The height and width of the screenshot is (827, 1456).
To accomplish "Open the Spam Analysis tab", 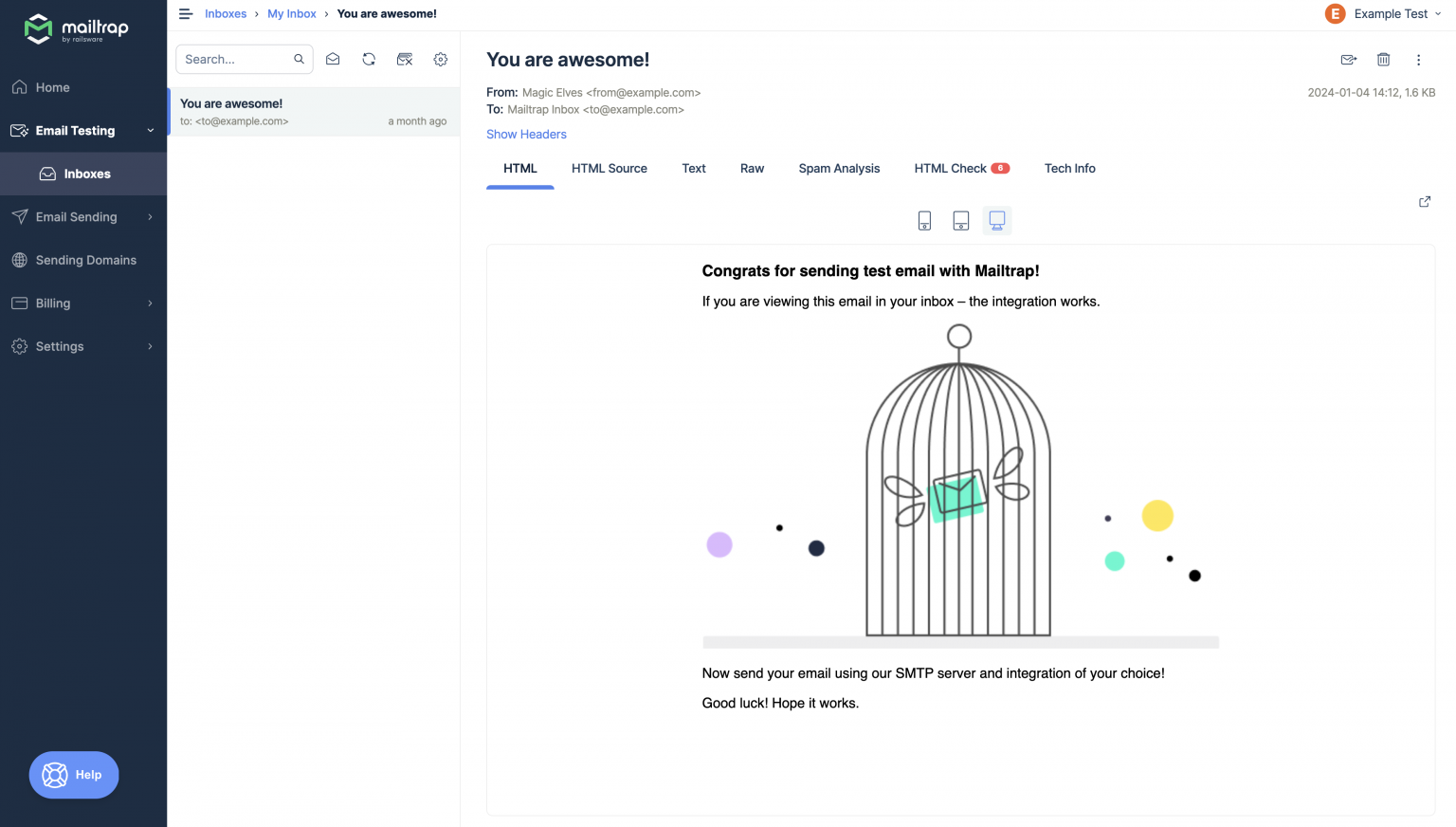I will pyautogui.click(x=839, y=169).
